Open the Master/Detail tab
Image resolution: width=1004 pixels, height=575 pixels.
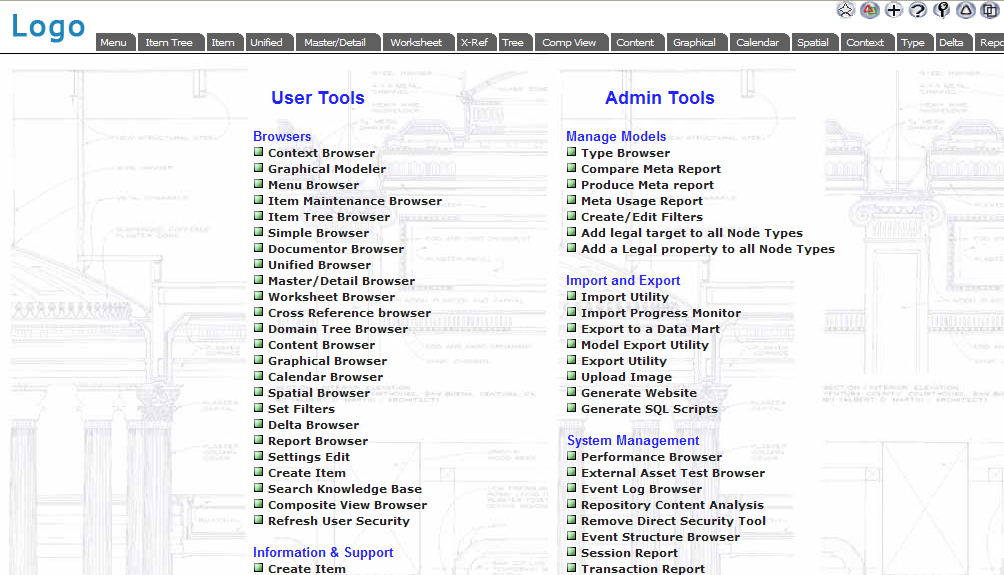(x=335, y=42)
